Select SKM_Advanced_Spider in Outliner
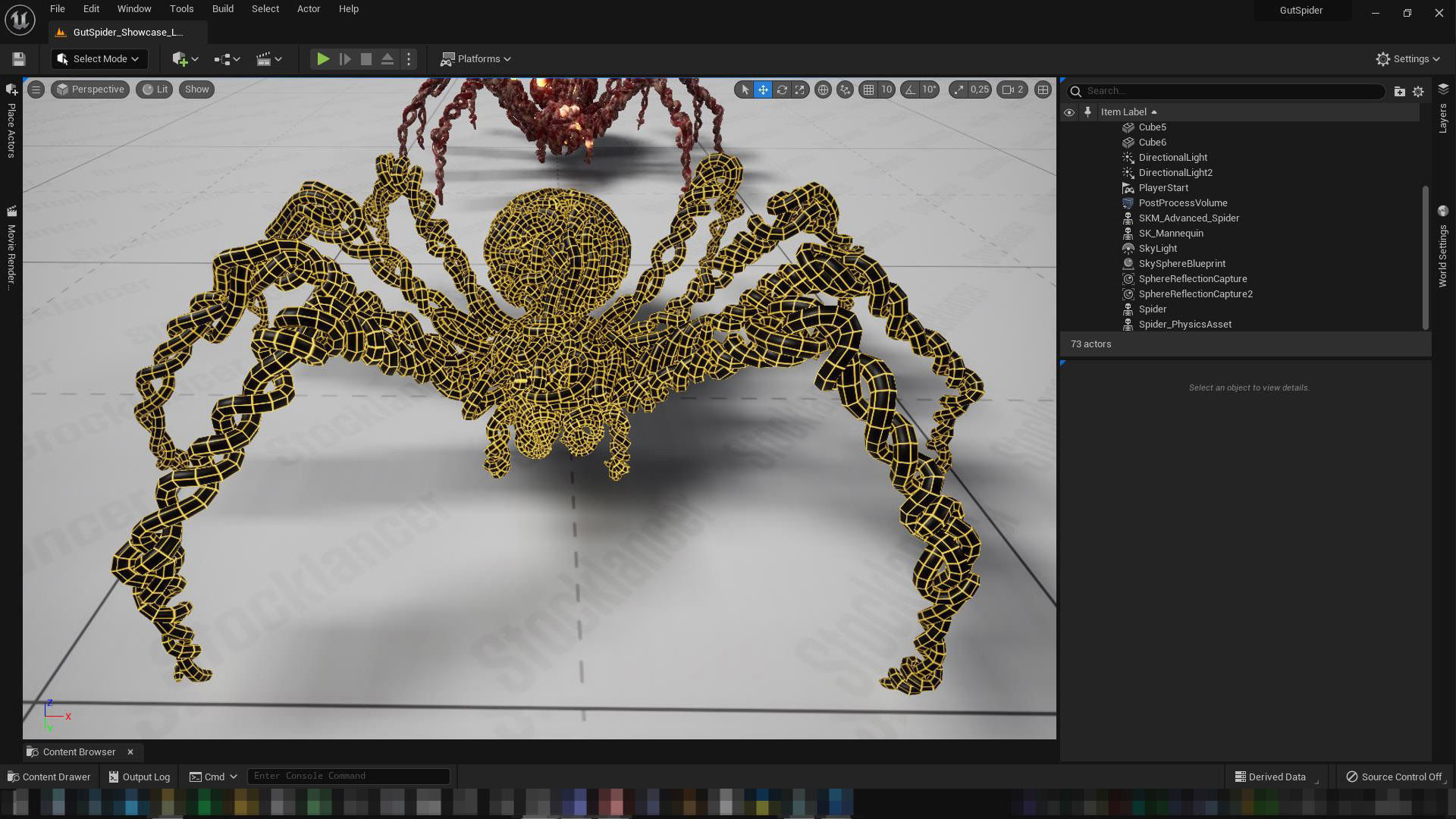This screenshot has height=819, width=1456. point(1189,218)
